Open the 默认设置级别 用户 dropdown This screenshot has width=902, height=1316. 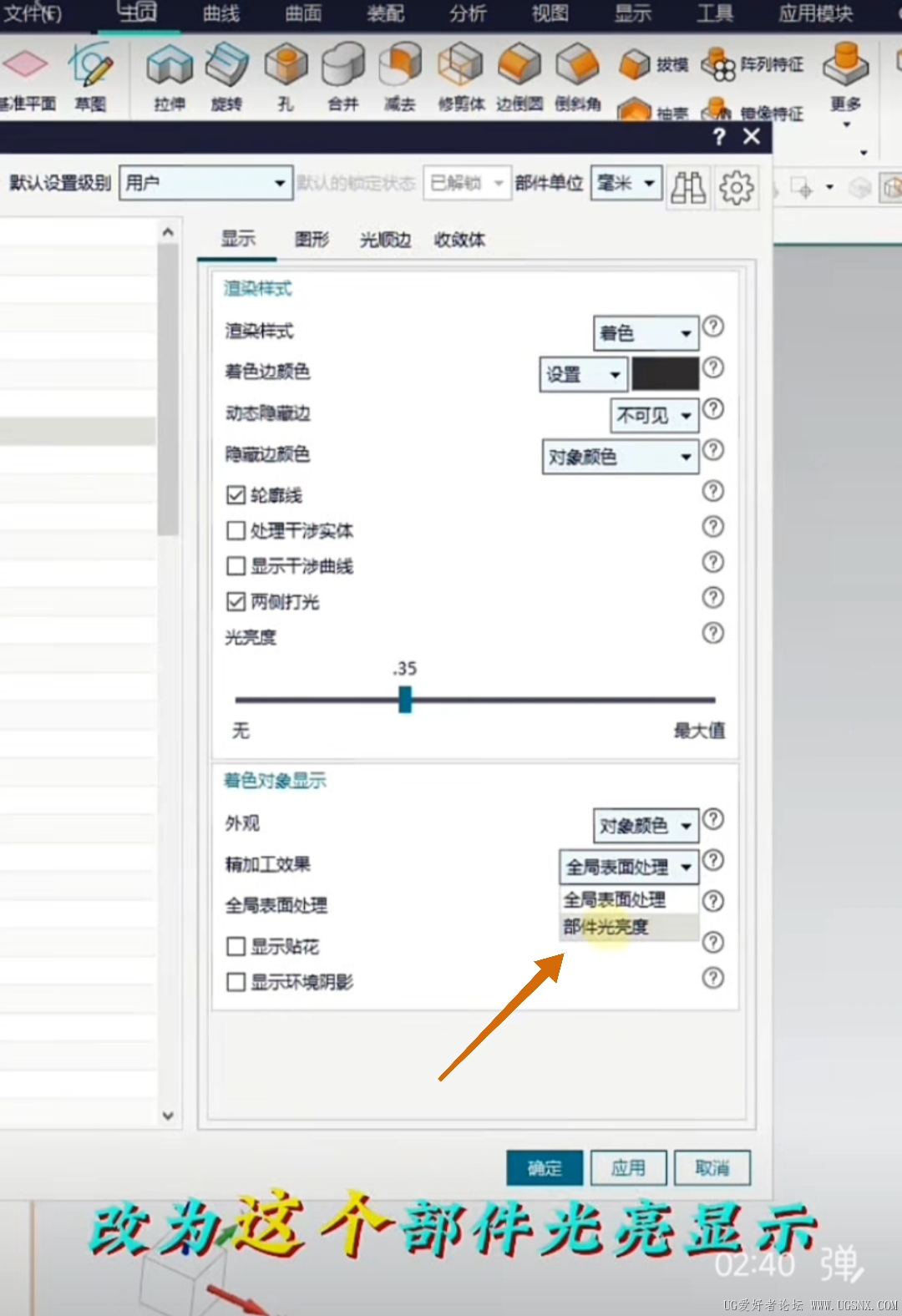[206, 183]
